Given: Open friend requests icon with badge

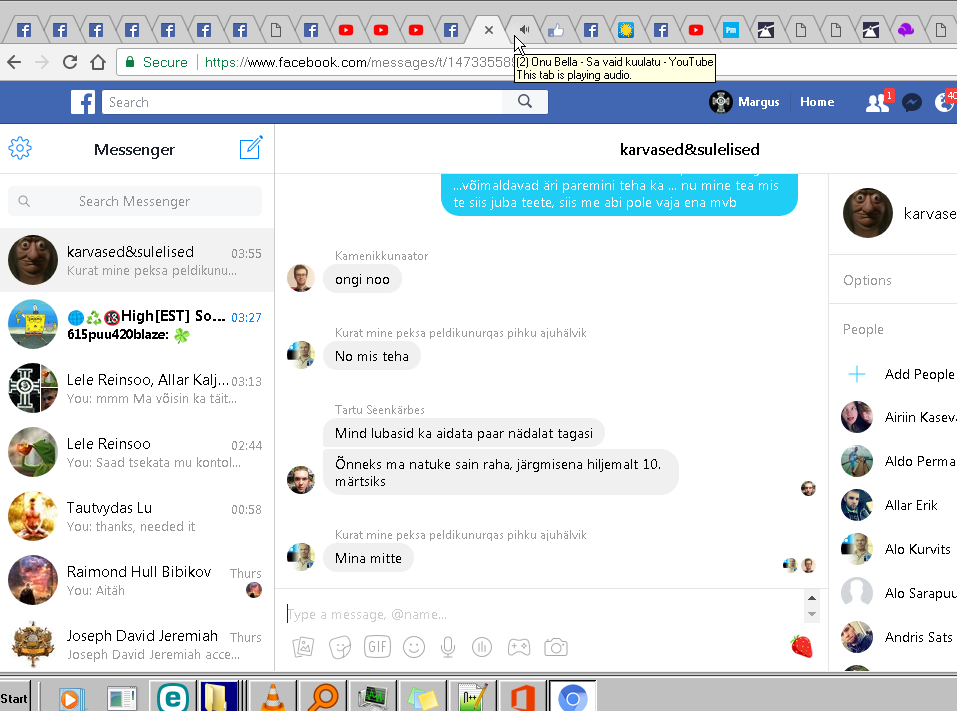Looking at the screenshot, I should (878, 102).
